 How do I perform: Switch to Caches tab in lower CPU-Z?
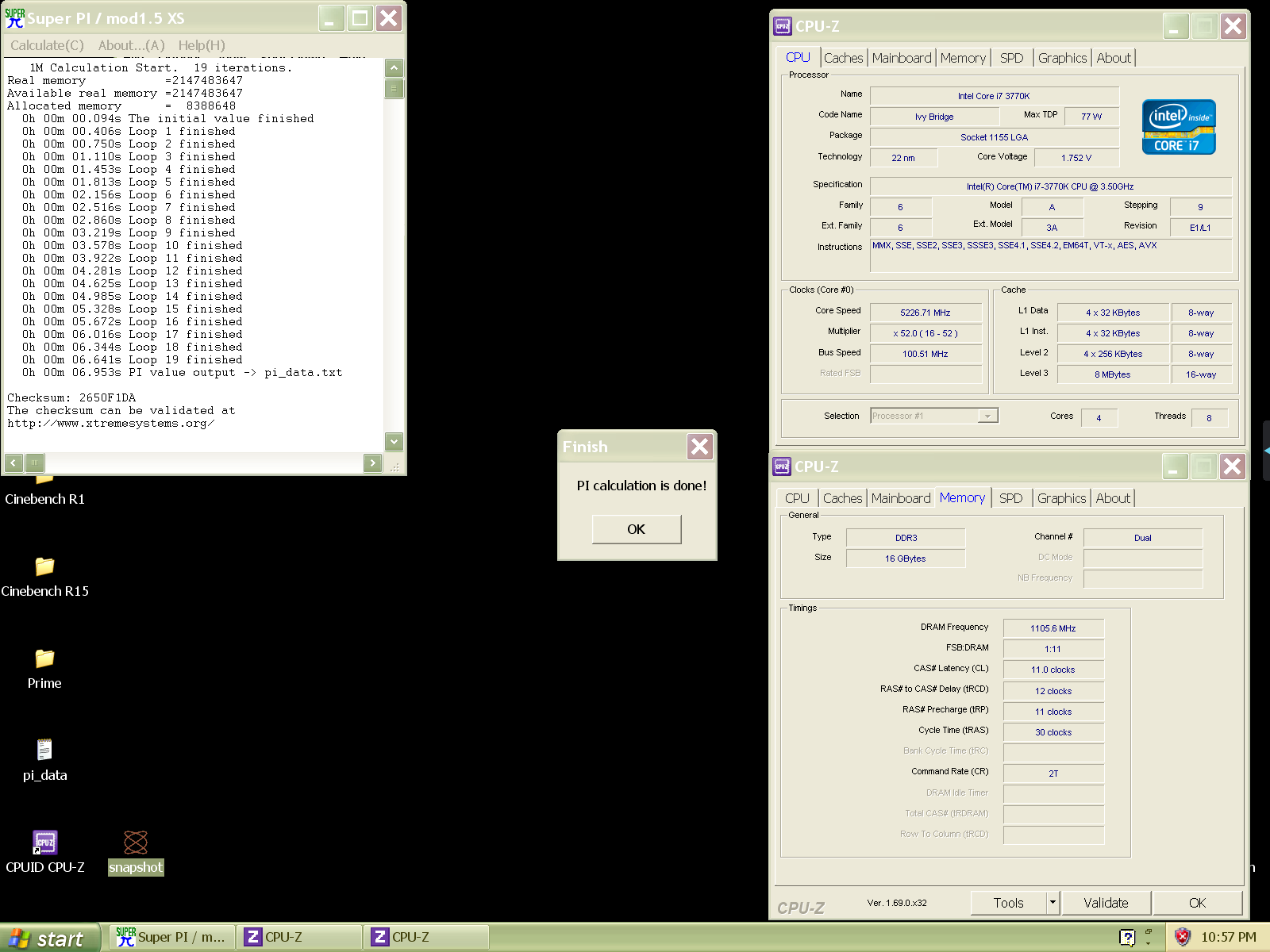click(842, 498)
